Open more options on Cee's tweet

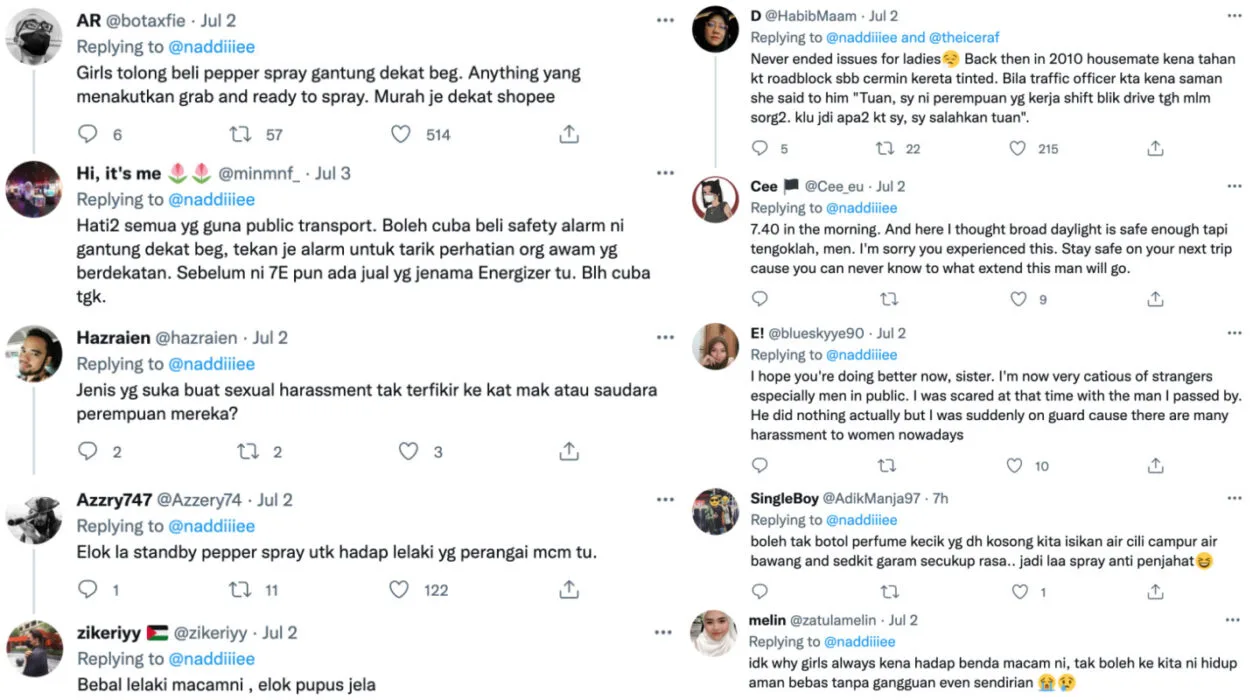click(1232, 186)
